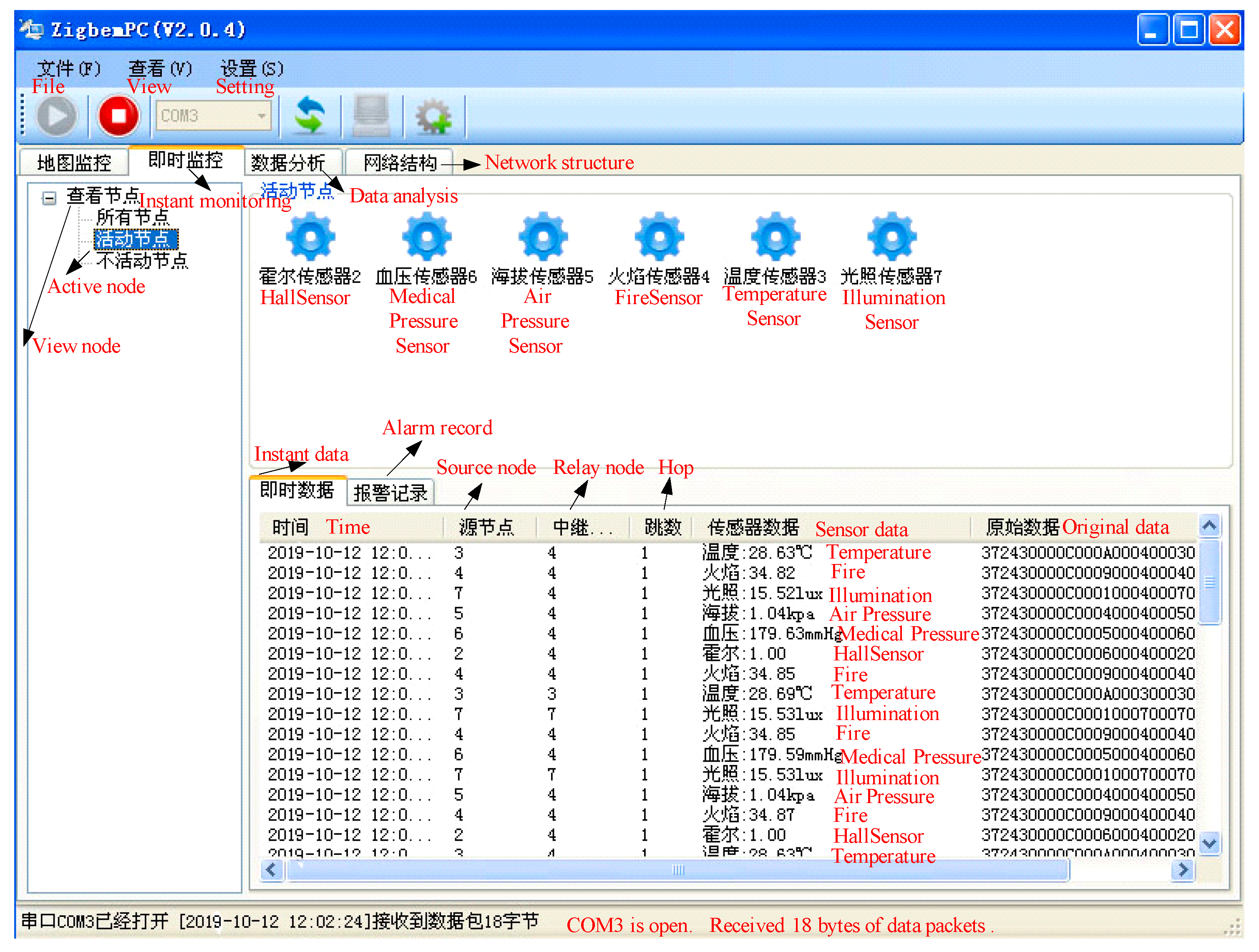Select the 血压传感器6 pressure sensor node
1259x952 pixels.
click(426, 237)
